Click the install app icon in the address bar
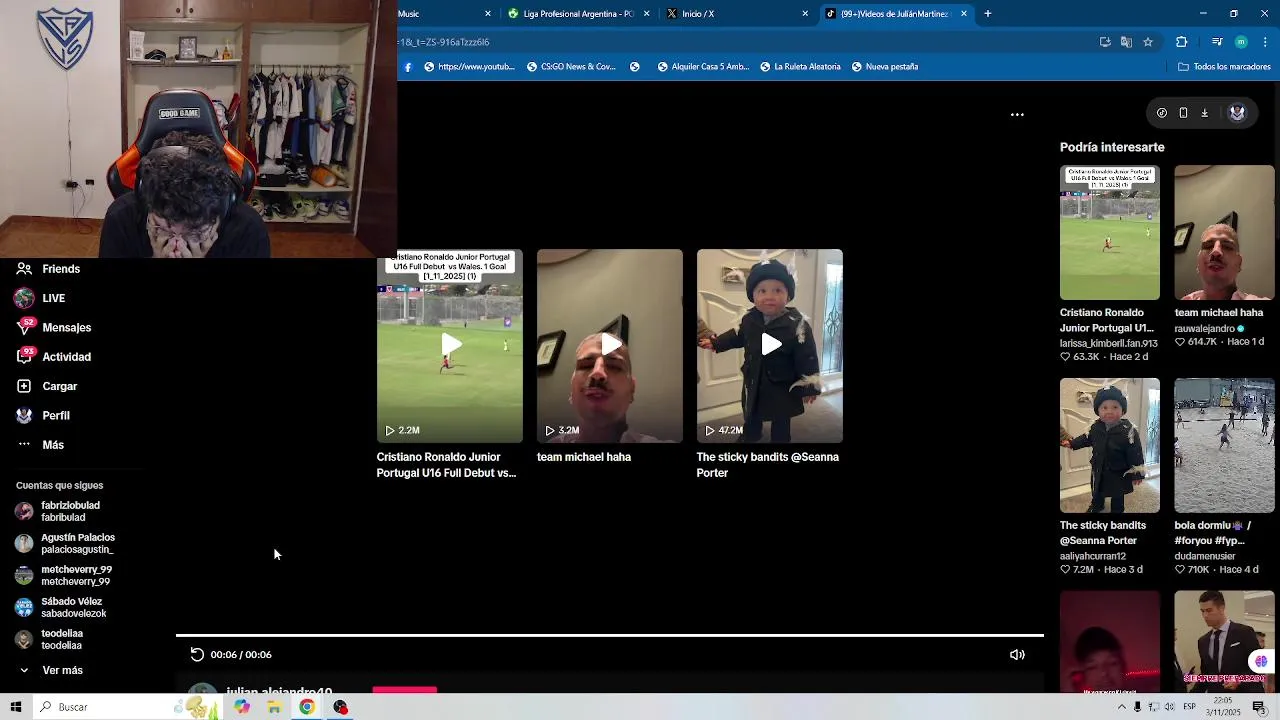Screen dimensions: 1280x720 tap(1105, 42)
